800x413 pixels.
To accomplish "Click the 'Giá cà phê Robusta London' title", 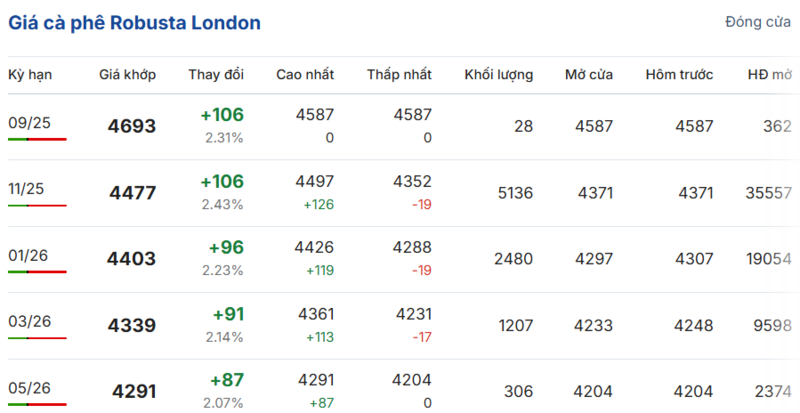I will coord(135,22).
